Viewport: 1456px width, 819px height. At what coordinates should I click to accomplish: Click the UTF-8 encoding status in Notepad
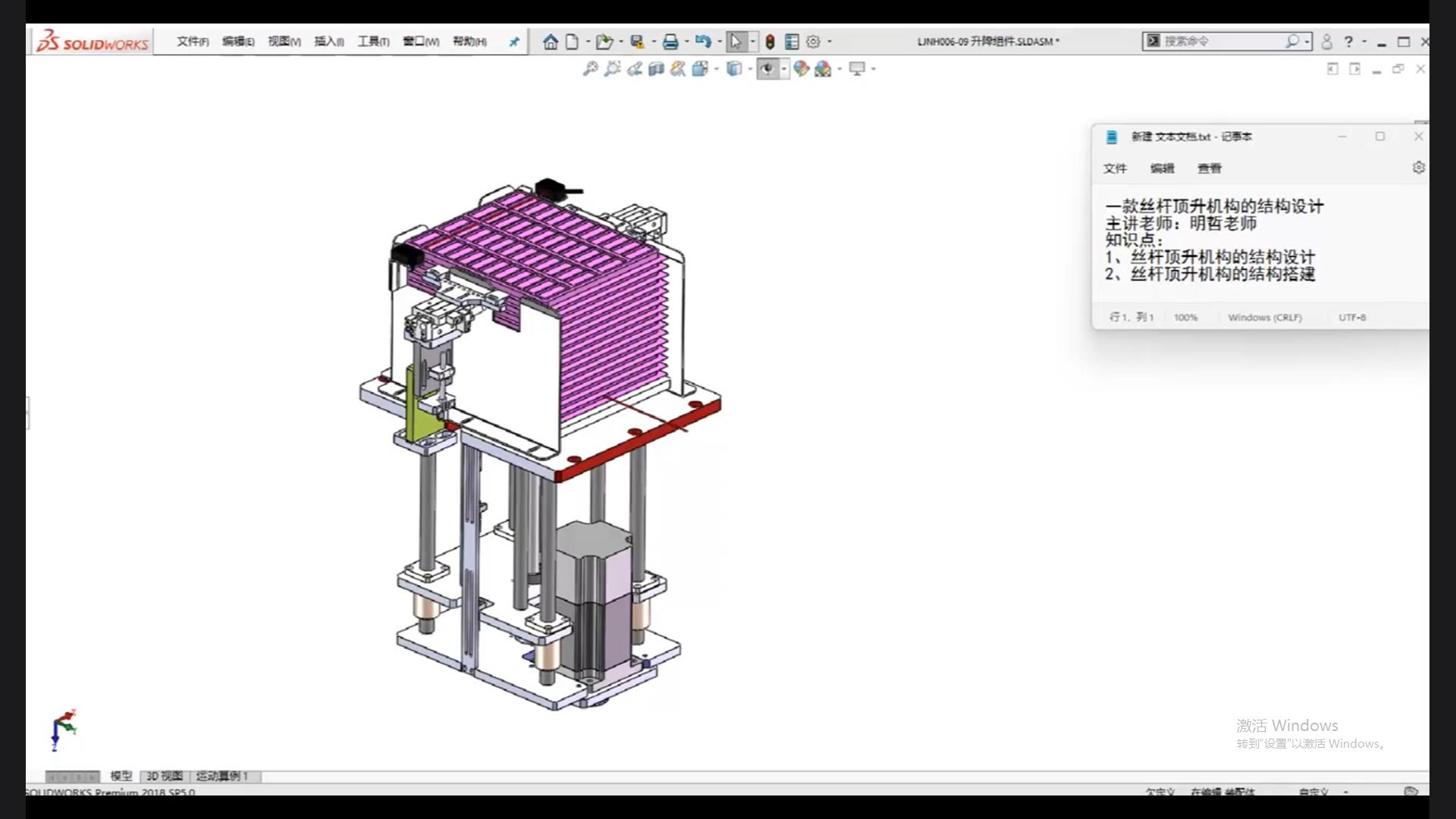(1352, 318)
